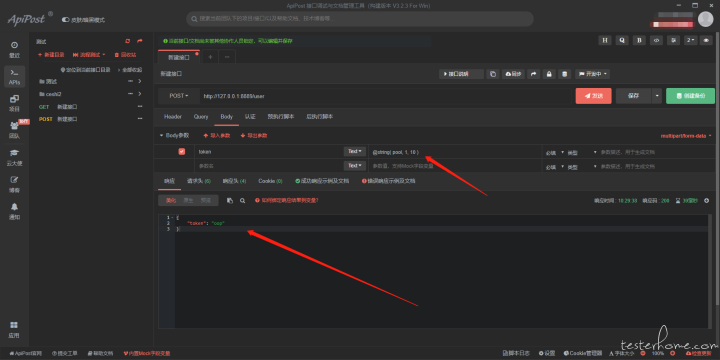The width and height of the screenshot is (720, 360).
Task: Click the lock icon in interface toolbar
Action: (x=549, y=74)
